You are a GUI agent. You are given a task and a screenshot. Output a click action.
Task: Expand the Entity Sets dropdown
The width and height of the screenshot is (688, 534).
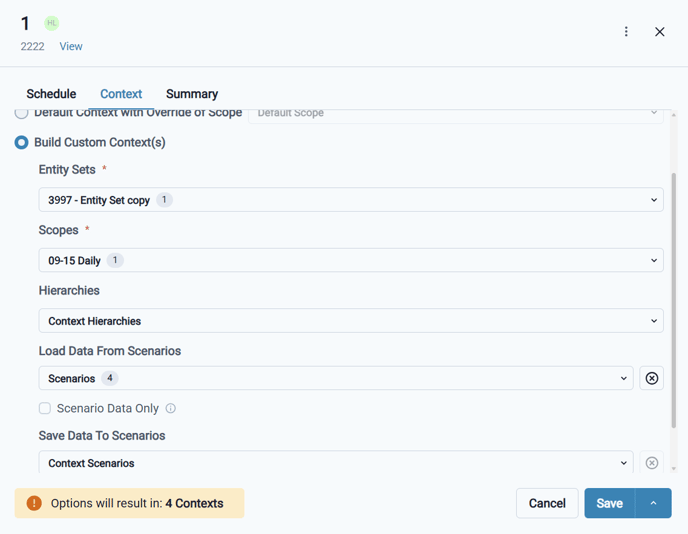point(350,200)
